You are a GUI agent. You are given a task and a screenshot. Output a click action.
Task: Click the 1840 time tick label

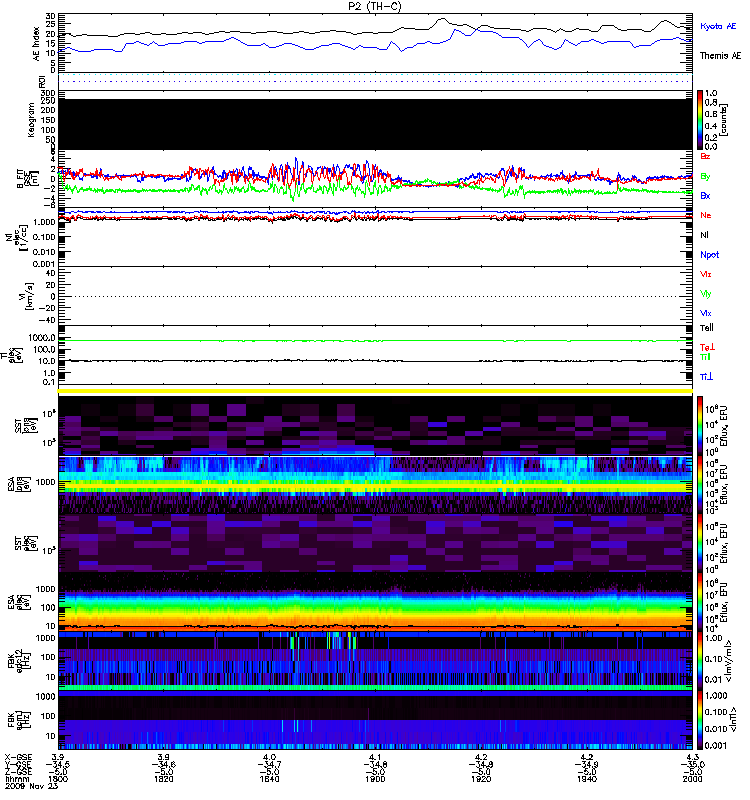[x=269, y=779]
